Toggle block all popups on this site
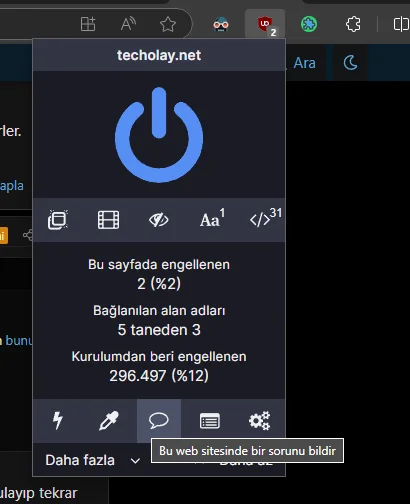 [58, 220]
